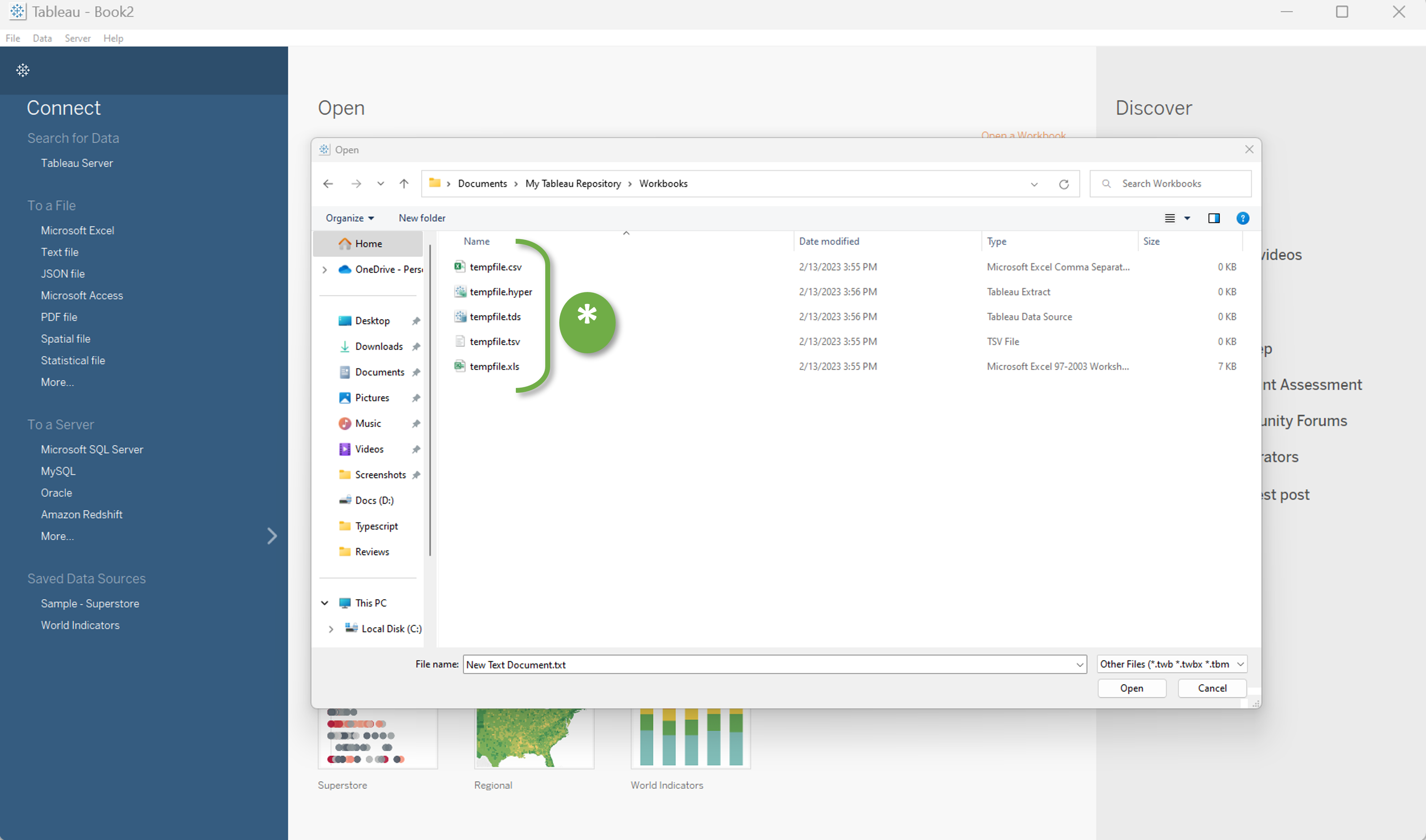Open the Server menu in Tableau
Viewport: 1426px width, 840px height.
click(x=77, y=38)
